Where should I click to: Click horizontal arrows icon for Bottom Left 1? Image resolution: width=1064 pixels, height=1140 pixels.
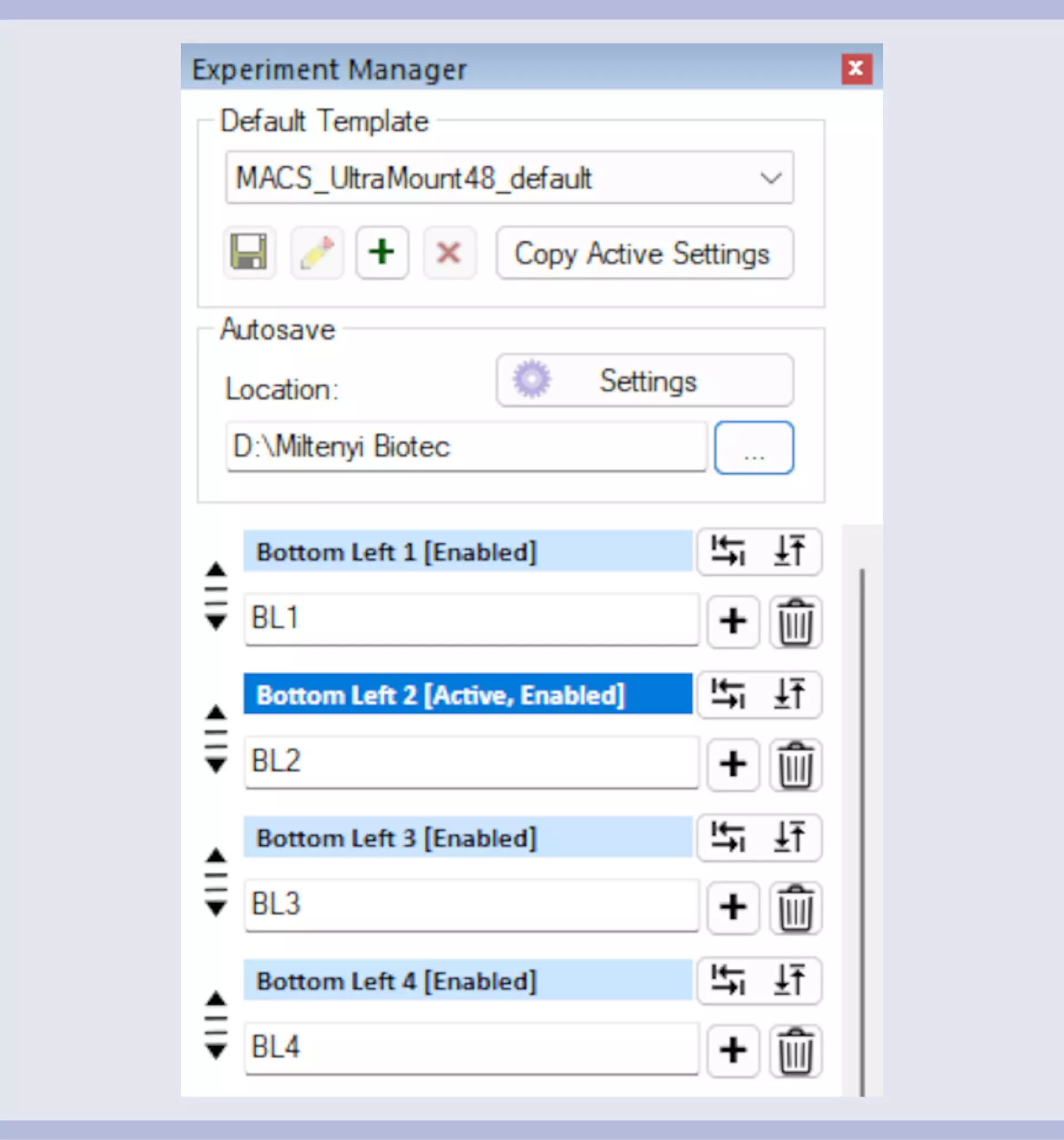coord(728,551)
